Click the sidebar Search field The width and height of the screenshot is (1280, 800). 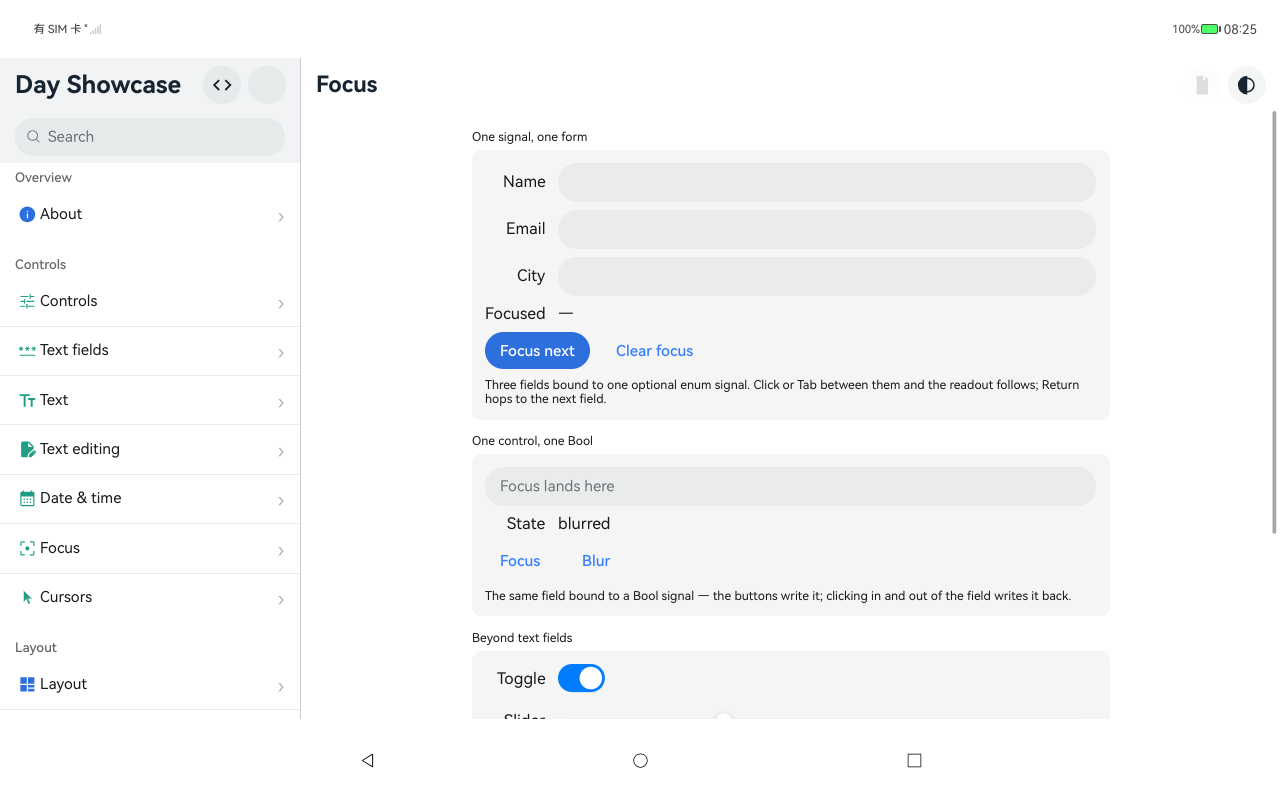coord(150,137)
